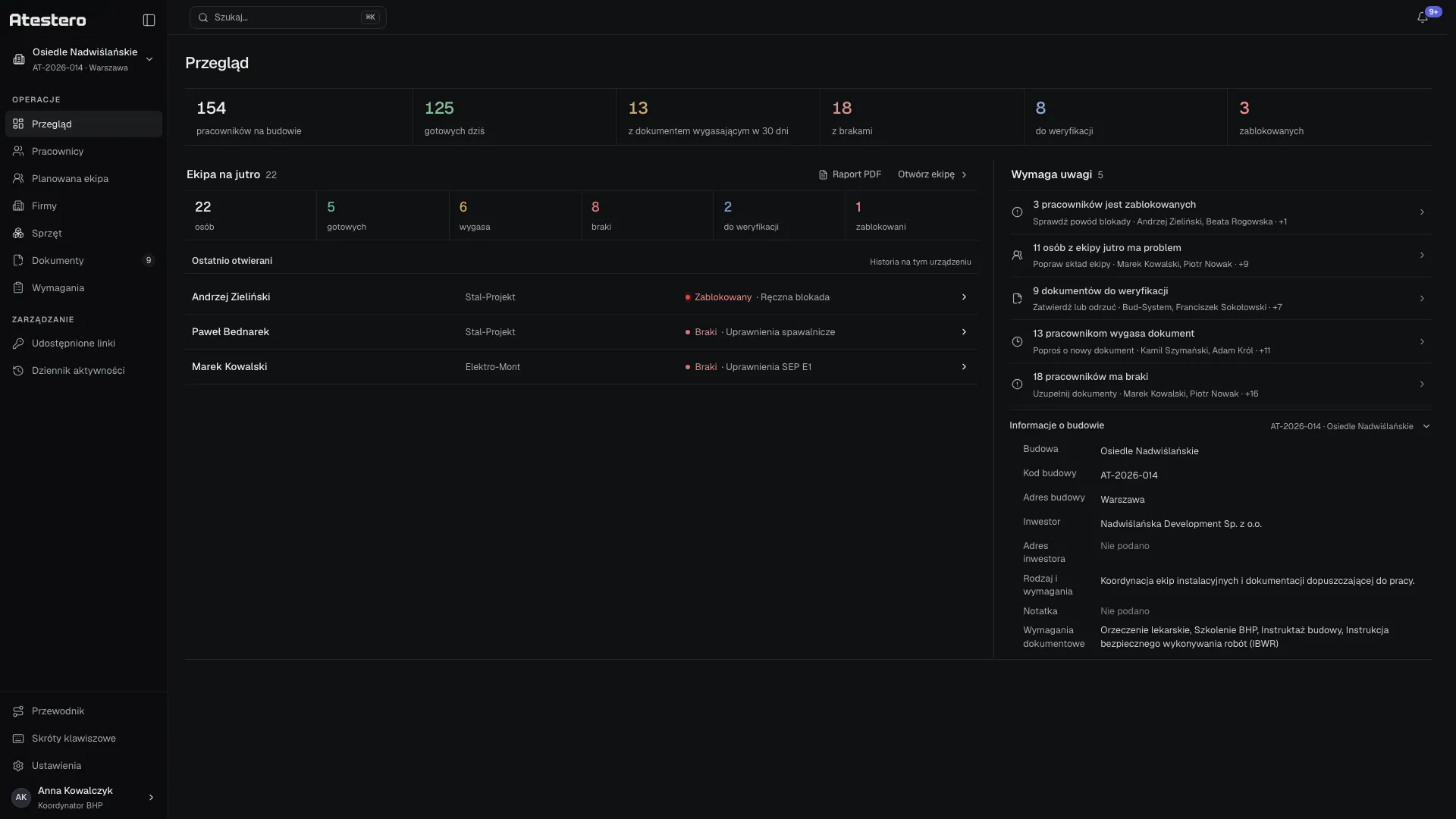Click the Skróty klawiszowe keyboard icon
This screenshot has width=1456, height=819.
pos(18,738)
